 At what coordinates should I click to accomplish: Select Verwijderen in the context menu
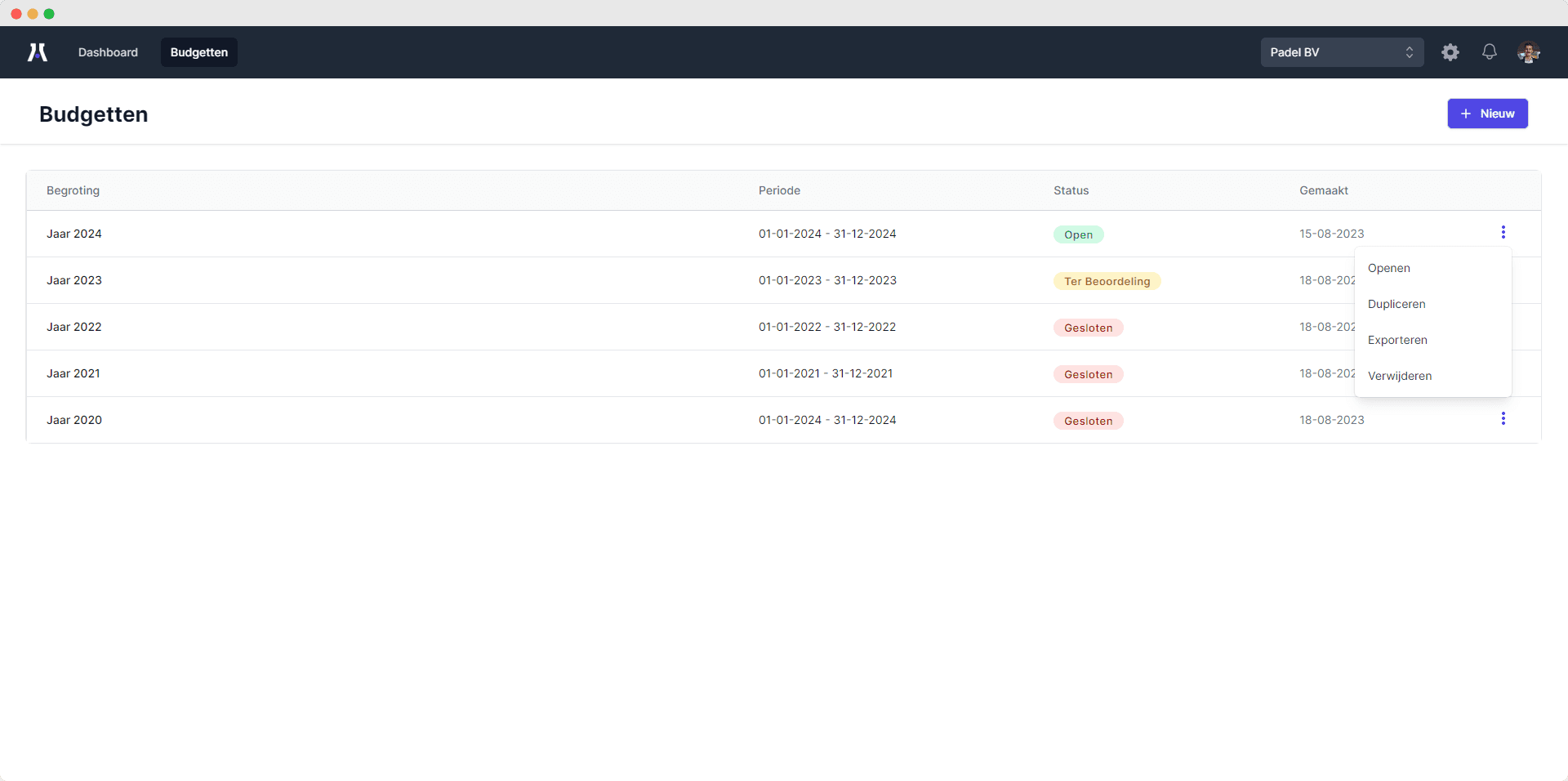[x=1400, y=376]
